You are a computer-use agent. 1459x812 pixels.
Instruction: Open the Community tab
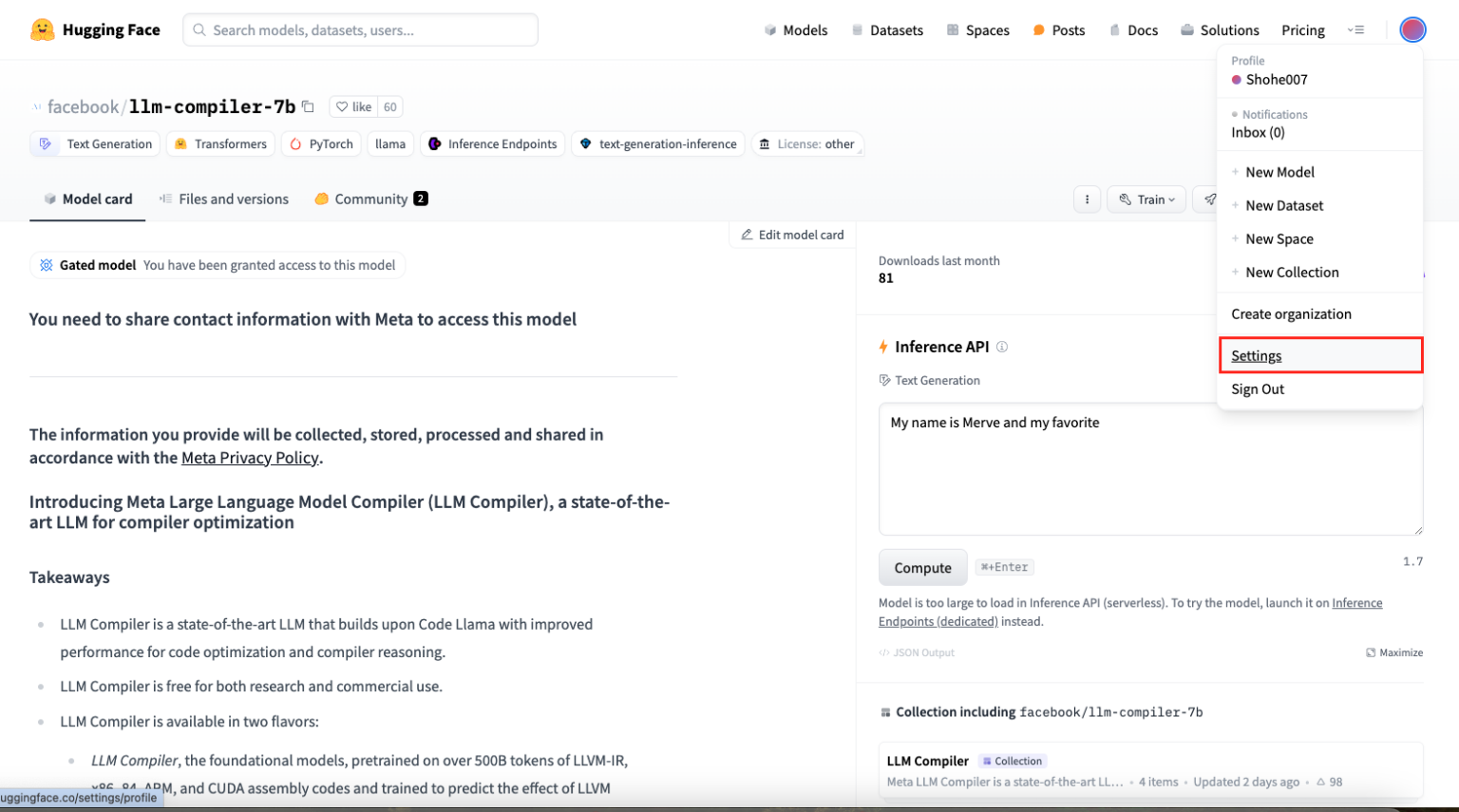[x=370, y=198]
